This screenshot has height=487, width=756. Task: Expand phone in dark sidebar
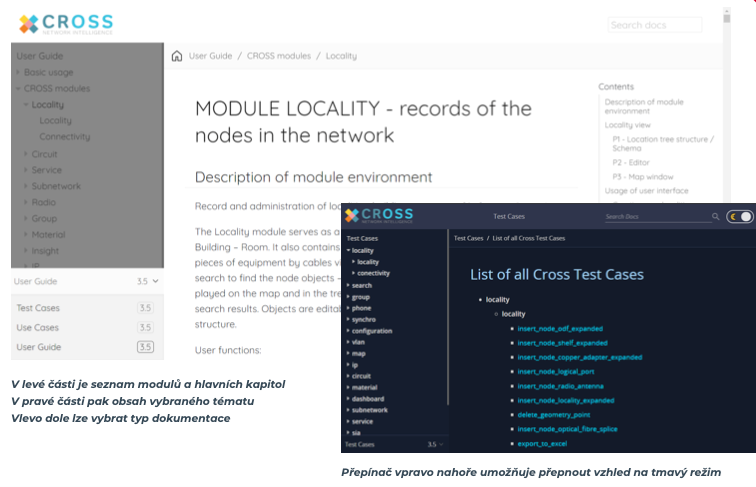pyautogui.click(x=348, y=308)
